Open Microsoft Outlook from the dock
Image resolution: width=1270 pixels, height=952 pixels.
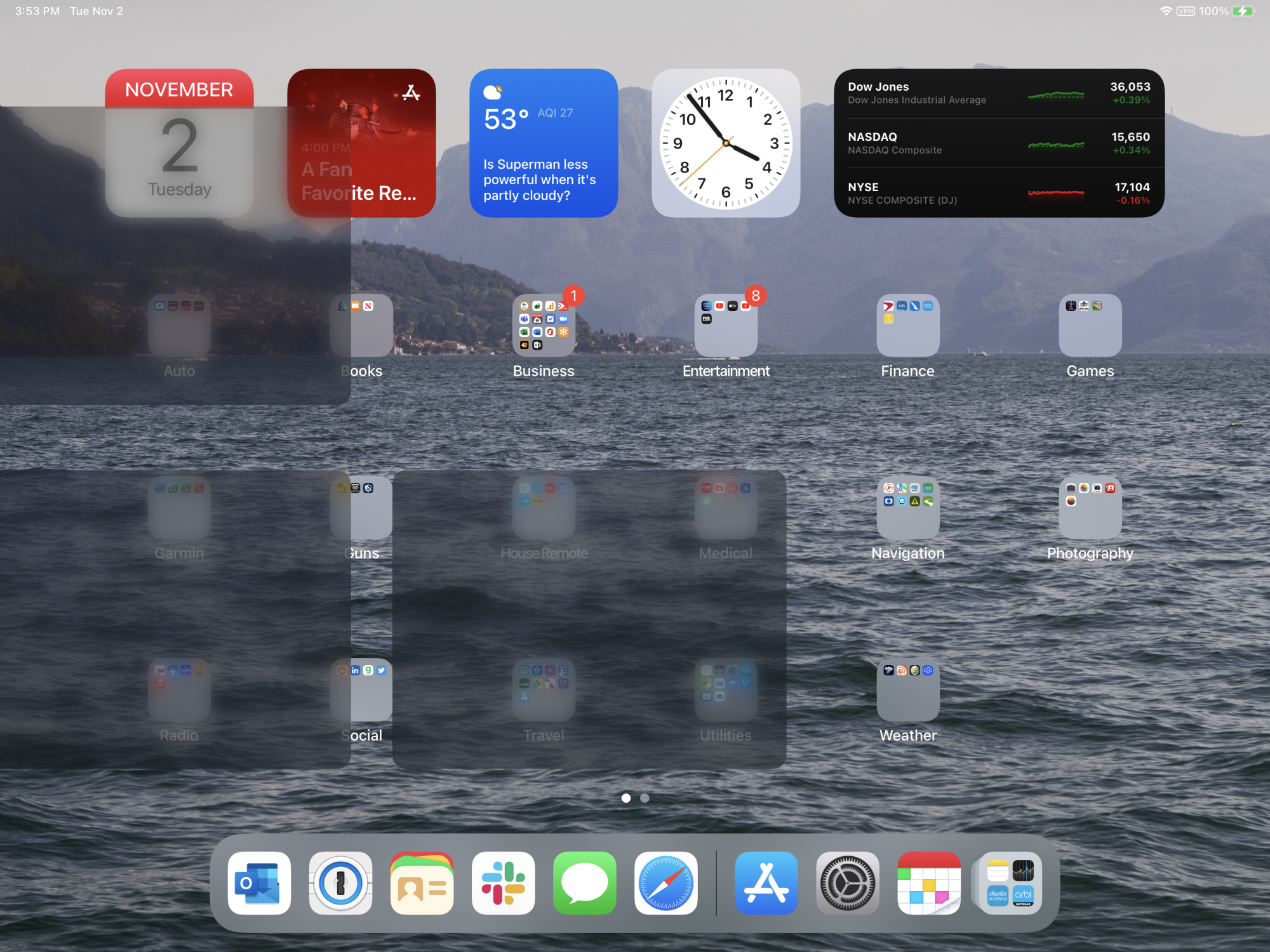pyautogui.click(x=259, y=883)
